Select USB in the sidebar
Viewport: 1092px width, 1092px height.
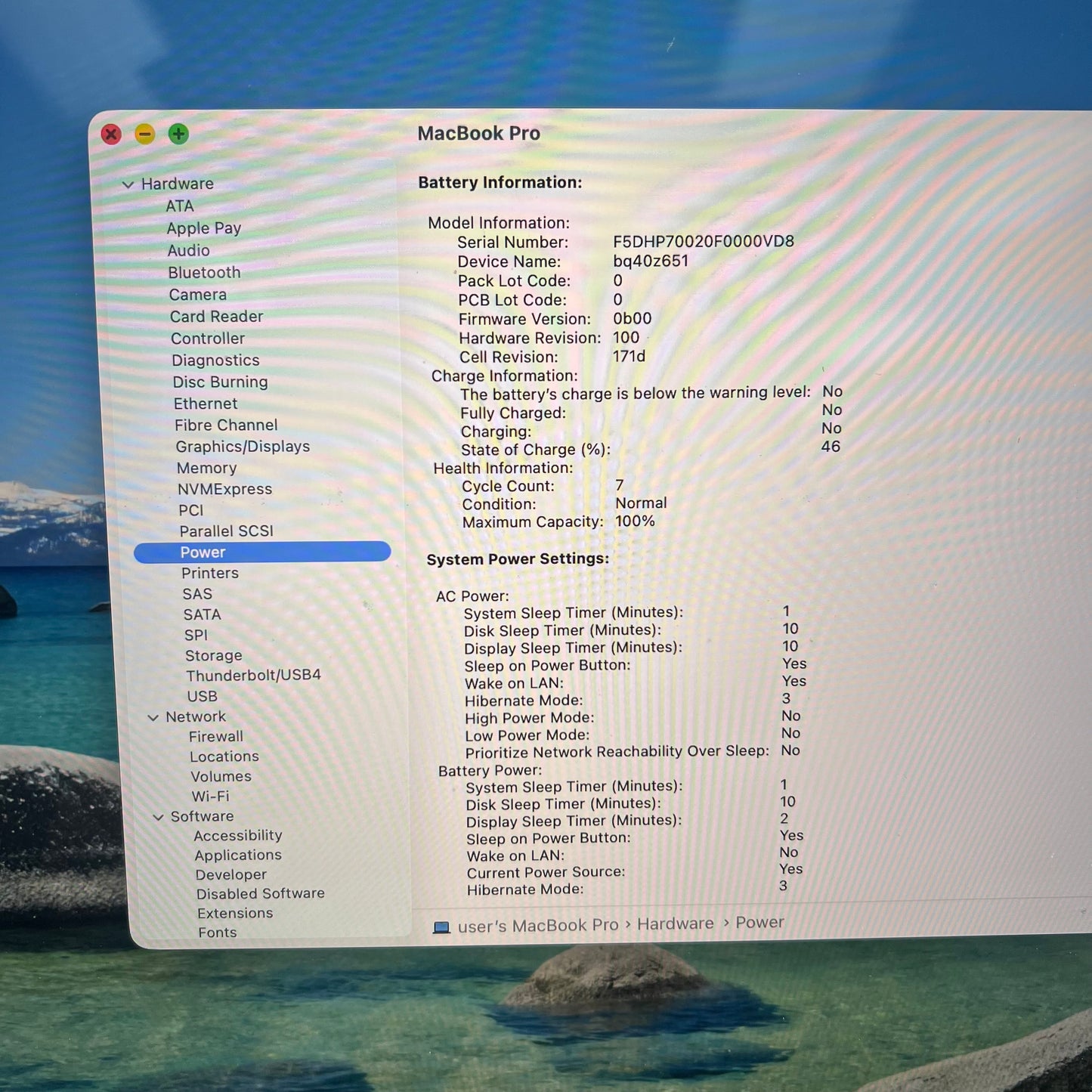(x=203, y=696)
